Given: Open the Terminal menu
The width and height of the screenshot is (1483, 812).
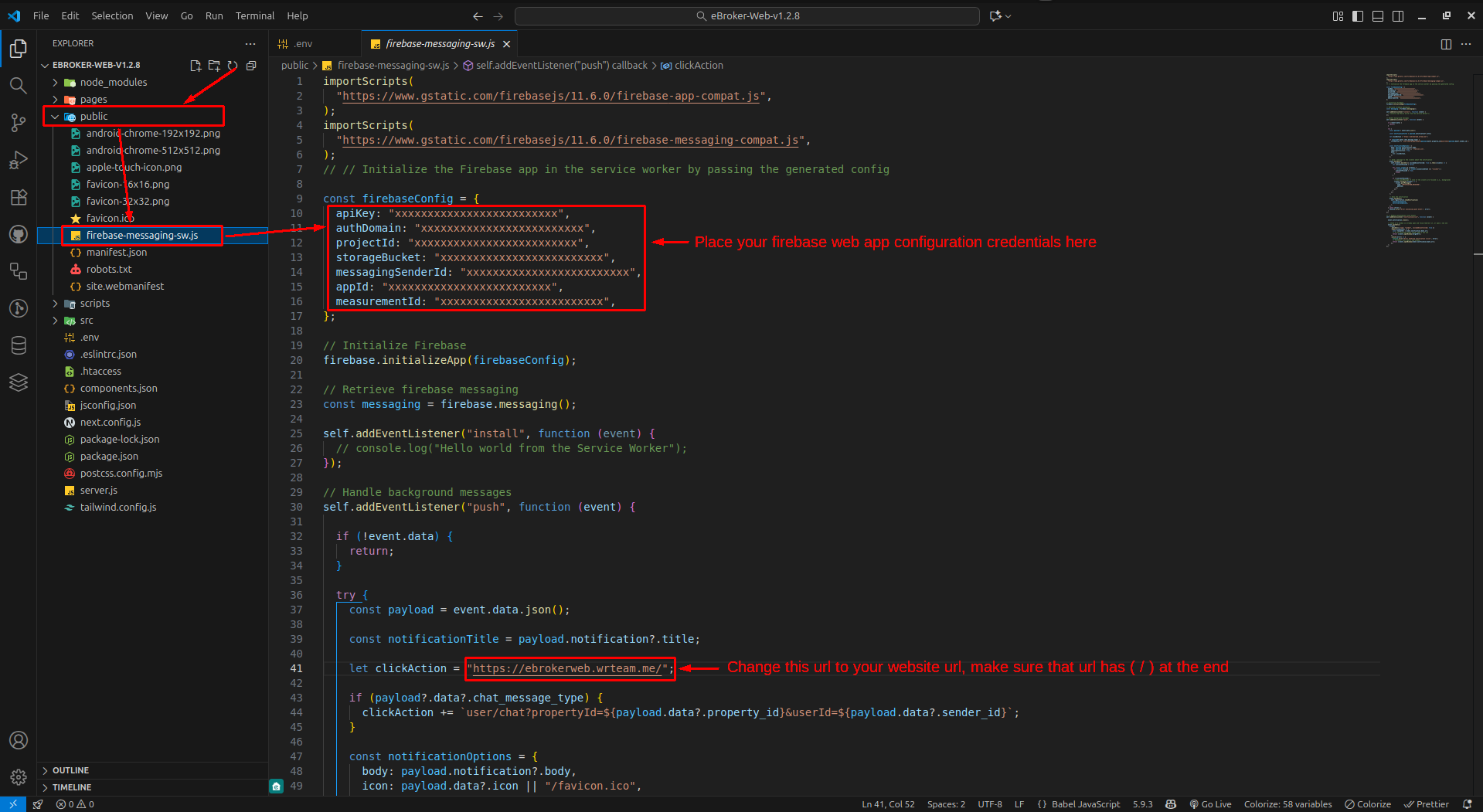Looking at the screenshot, I should point(254,15).
